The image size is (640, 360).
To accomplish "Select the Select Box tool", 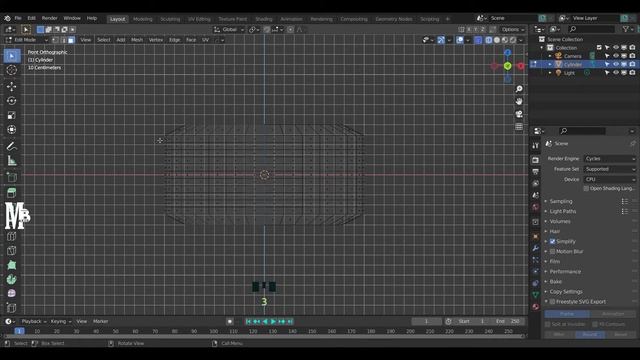I will pos(12,56).
